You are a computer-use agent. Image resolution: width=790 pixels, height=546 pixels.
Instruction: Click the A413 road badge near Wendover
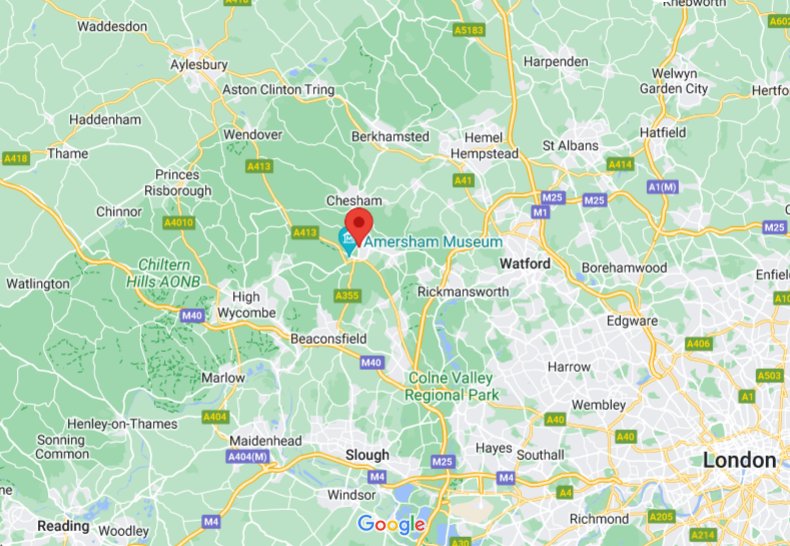tap(259, 166)
